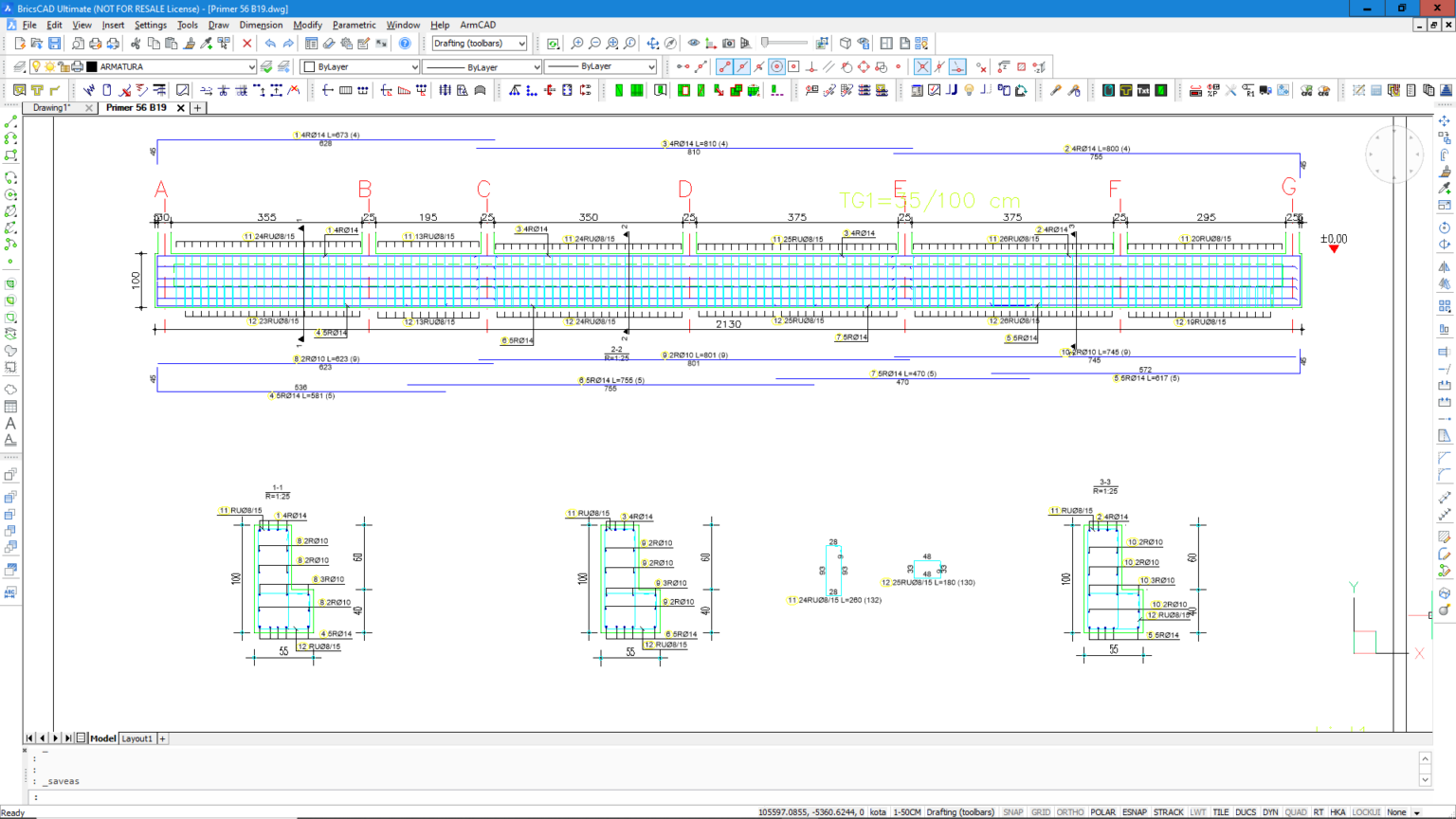Click the slider in the top toolbar
The width and height of the screenshot is (1456, 819).
coord(784,43)
